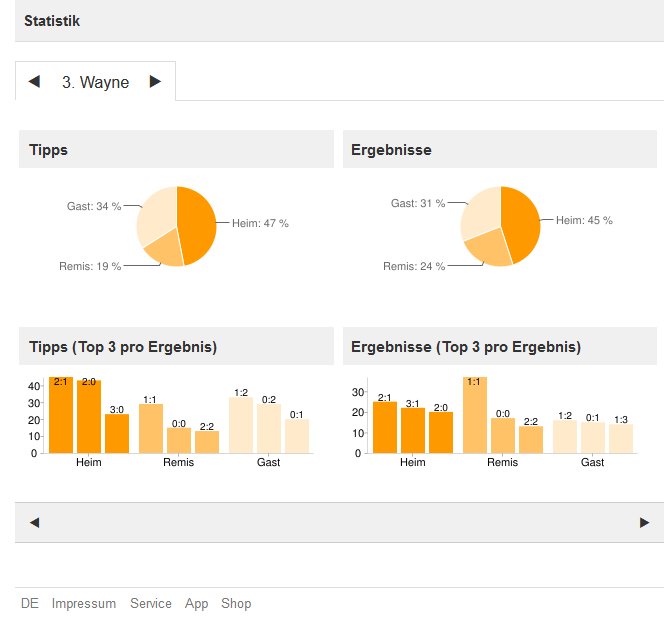This screenshot has height=628, width=664.
Task: Click the 3:0 bar in Tipps chart
Action: pyautogui.click(x=117, y=433)
